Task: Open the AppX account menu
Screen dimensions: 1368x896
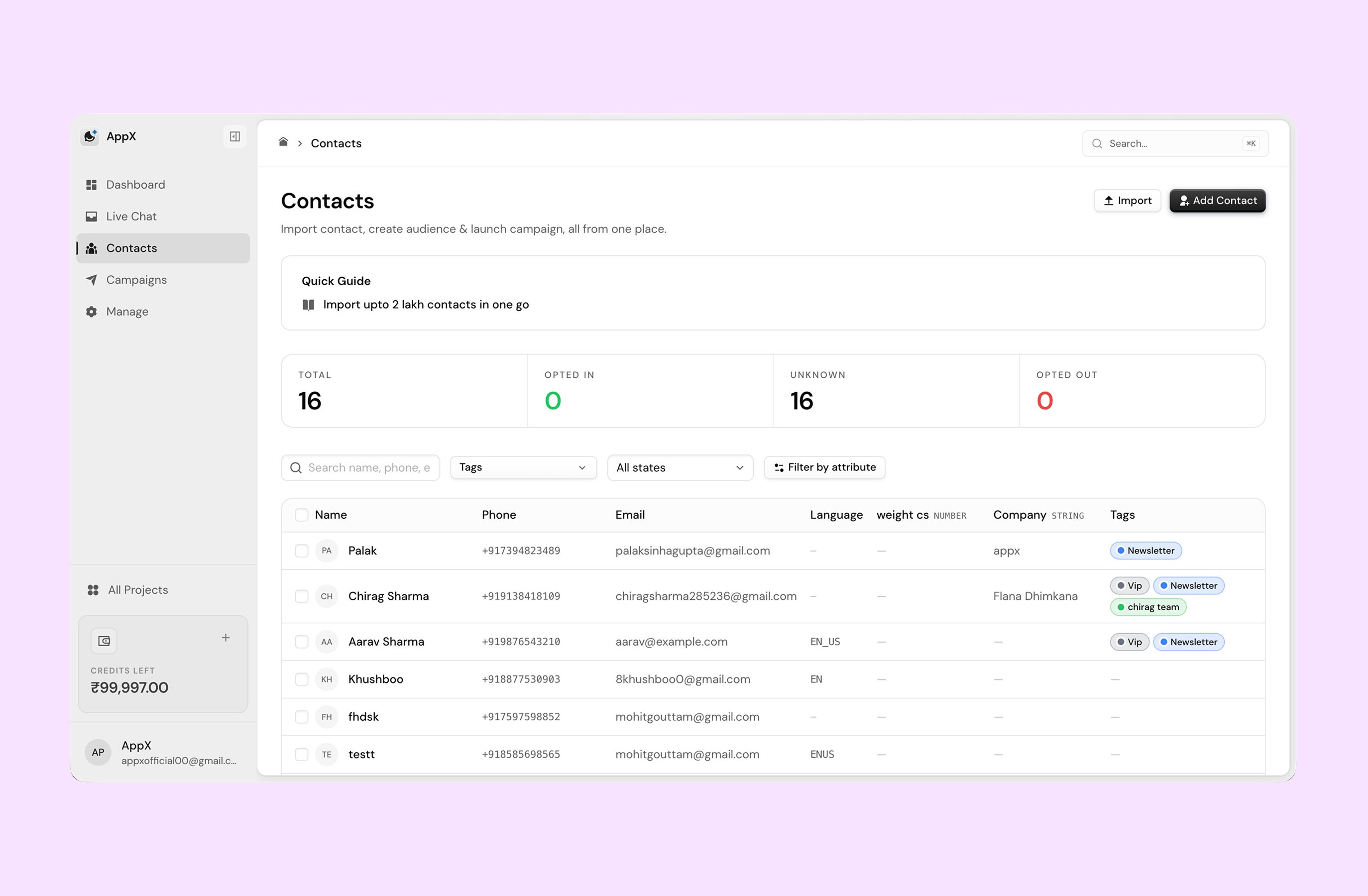Action: point(163,752)
